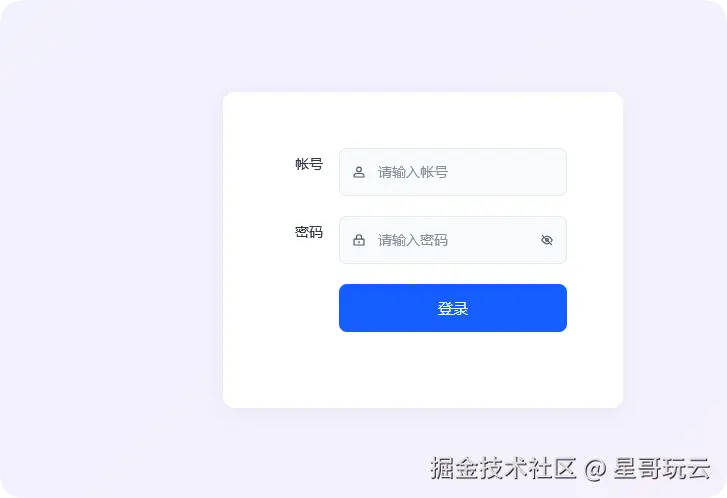Screen dimensions: 727x498
Task: Select the 帐号 field label
Action: 309,164
